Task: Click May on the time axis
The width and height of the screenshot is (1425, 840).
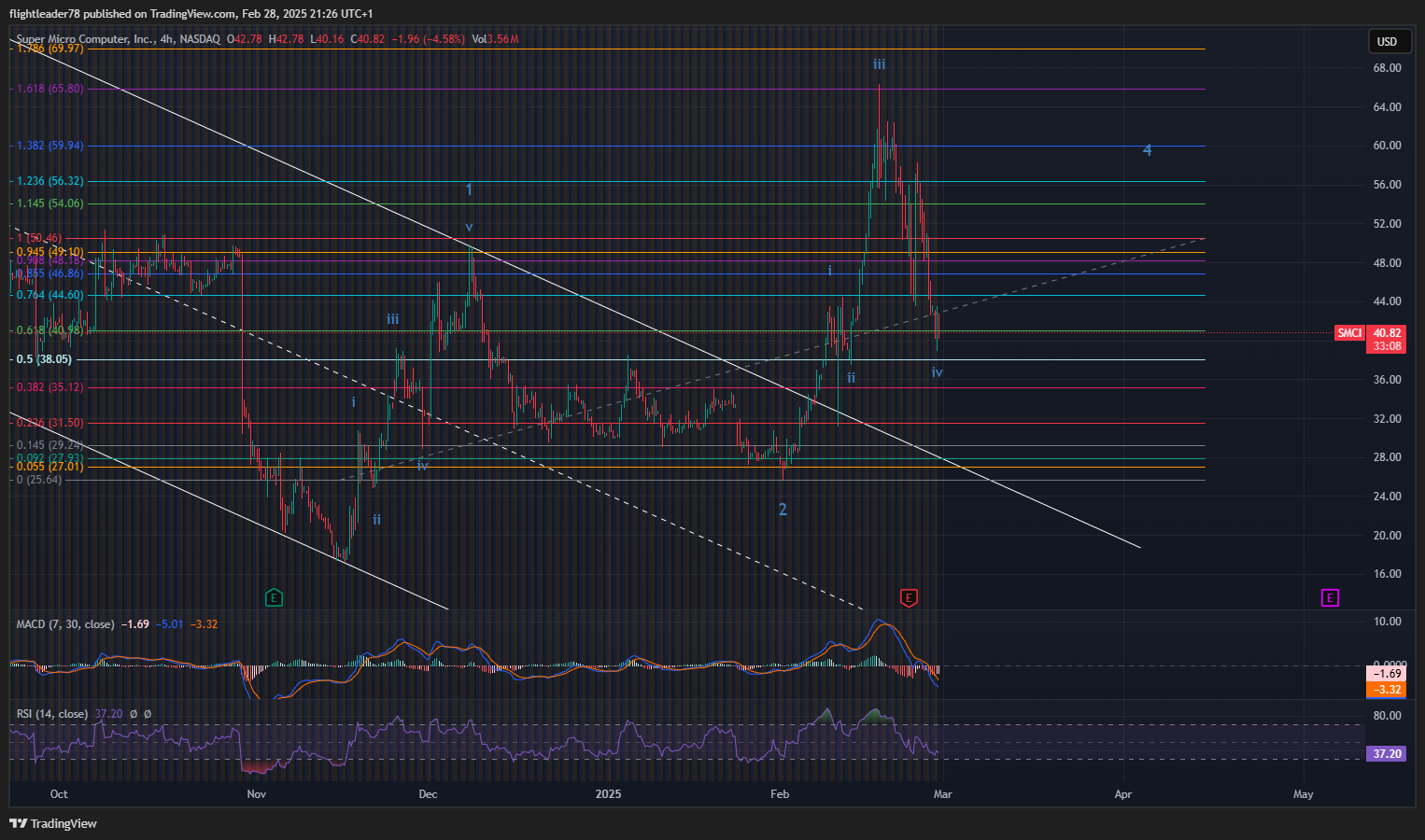Action: click(x=1303, y=794)
